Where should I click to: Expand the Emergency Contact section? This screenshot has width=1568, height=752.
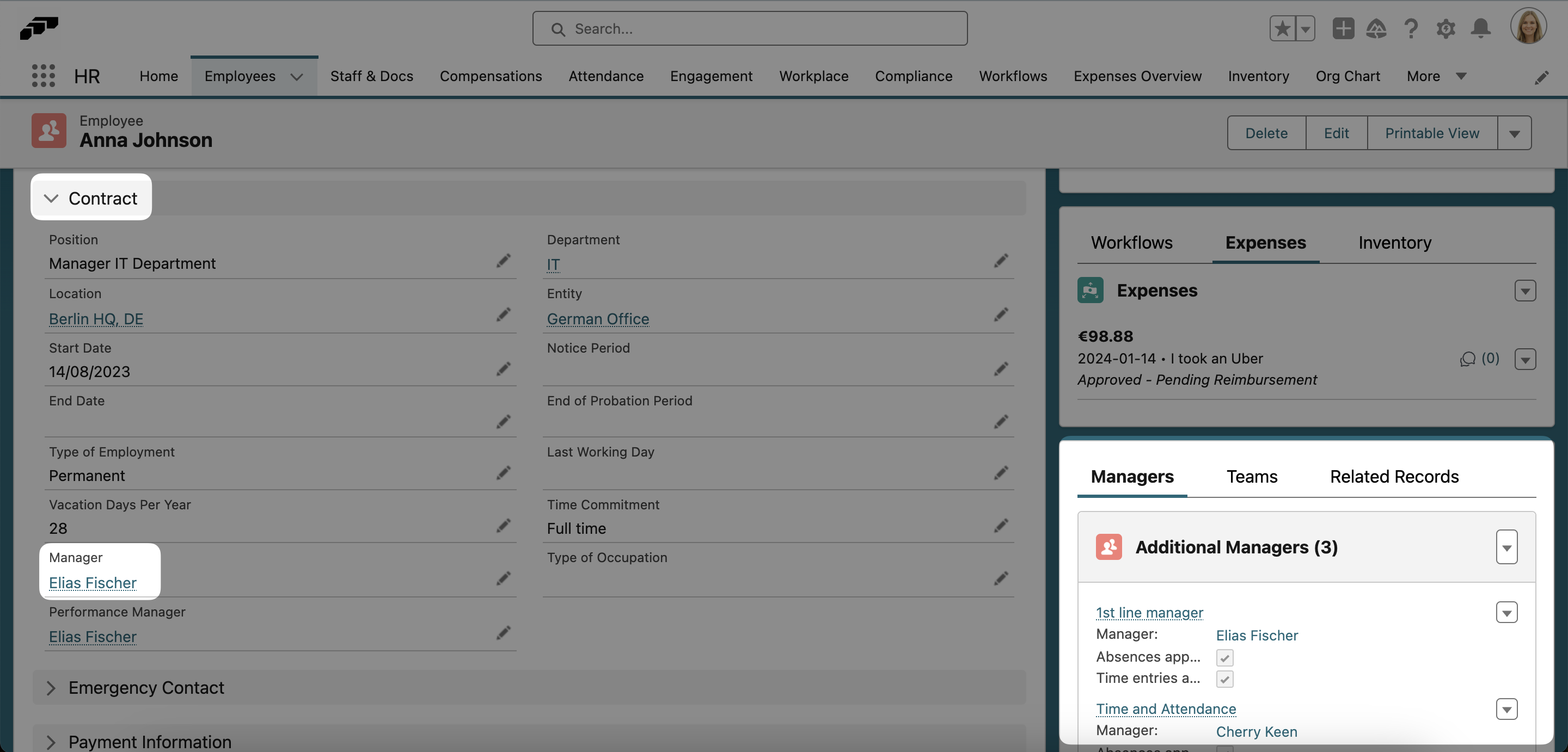(x=51, y=688)
